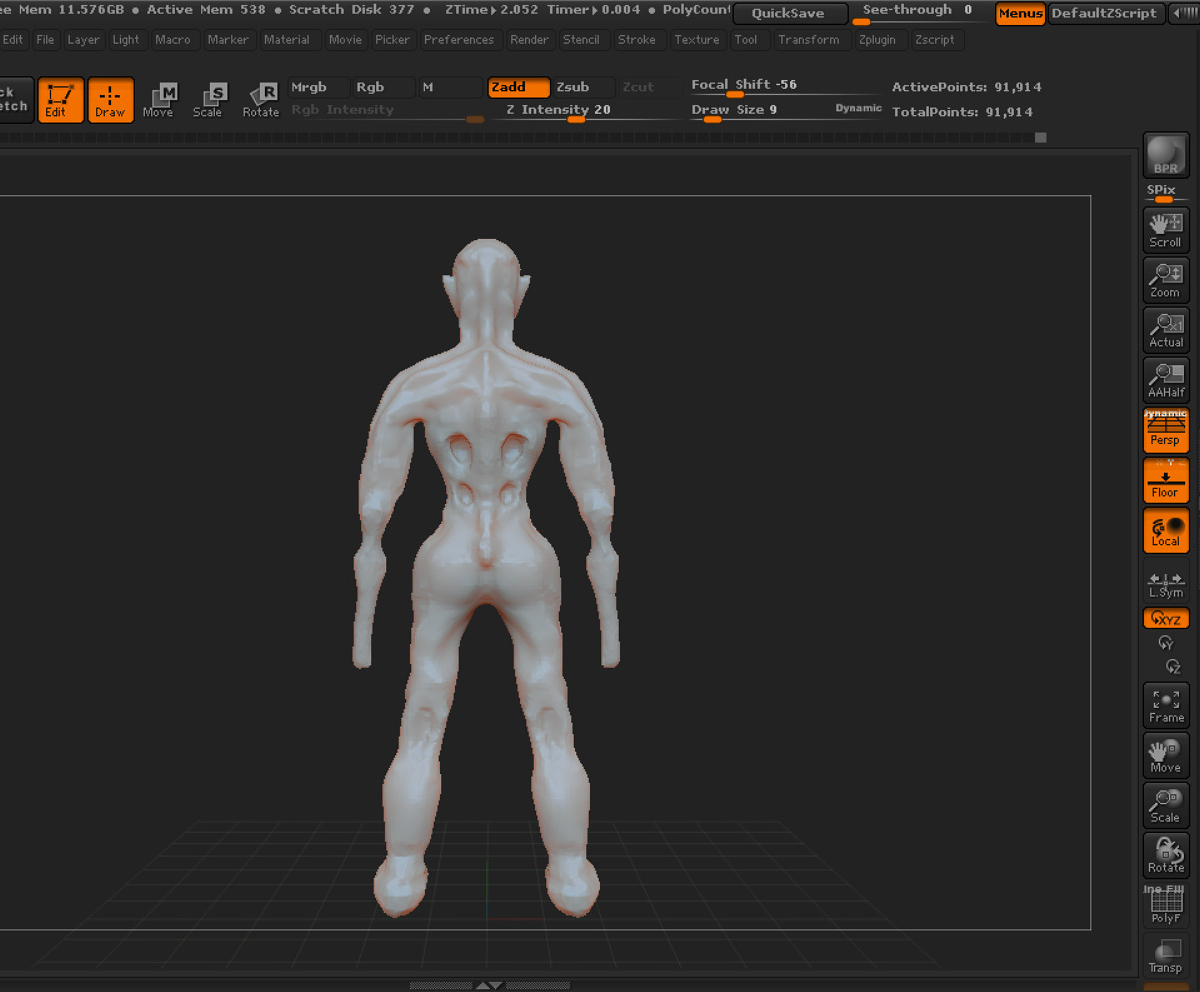Open the Preferences menu
The height and width of the screenshot is (992, 1200).
tap(459, 40)
